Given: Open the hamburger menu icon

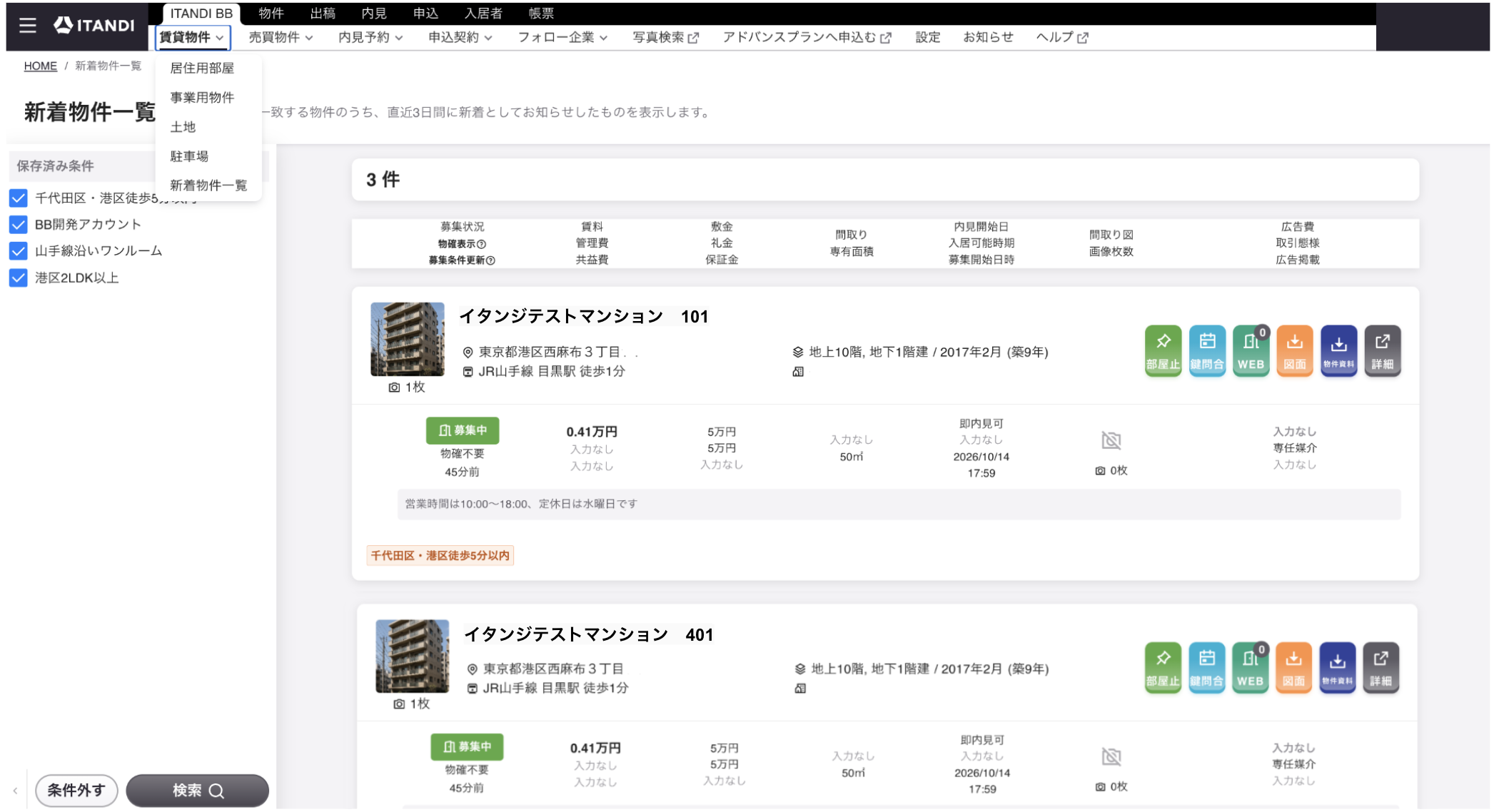Looking at the screenshot, I should (x=27, y=26).
